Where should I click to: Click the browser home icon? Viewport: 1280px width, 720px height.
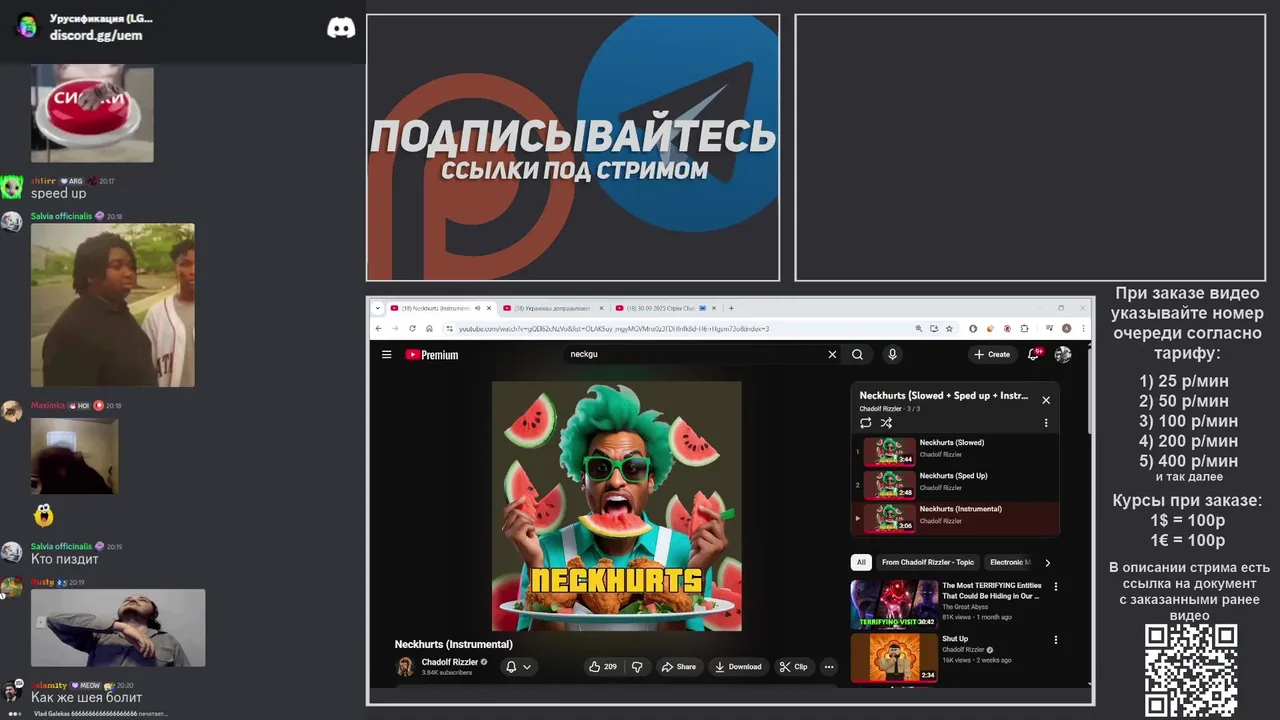point(429,328)
